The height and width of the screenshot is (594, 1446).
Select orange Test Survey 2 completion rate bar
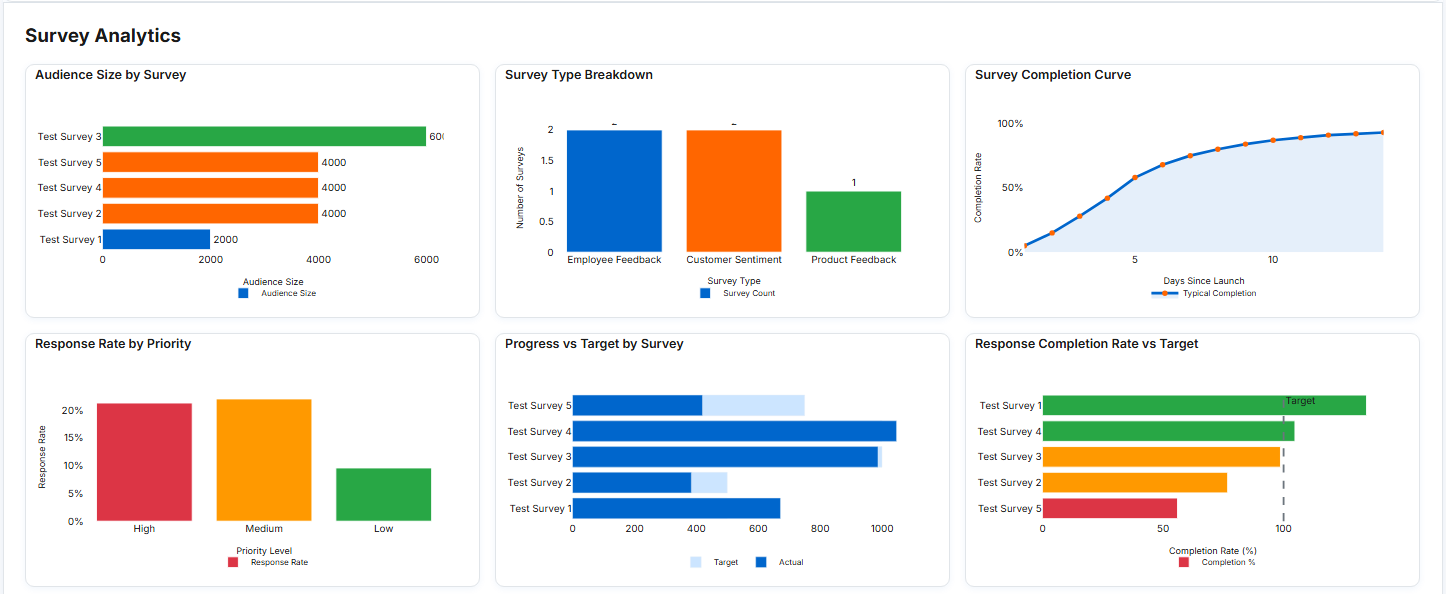click(x=1135, y=483)
